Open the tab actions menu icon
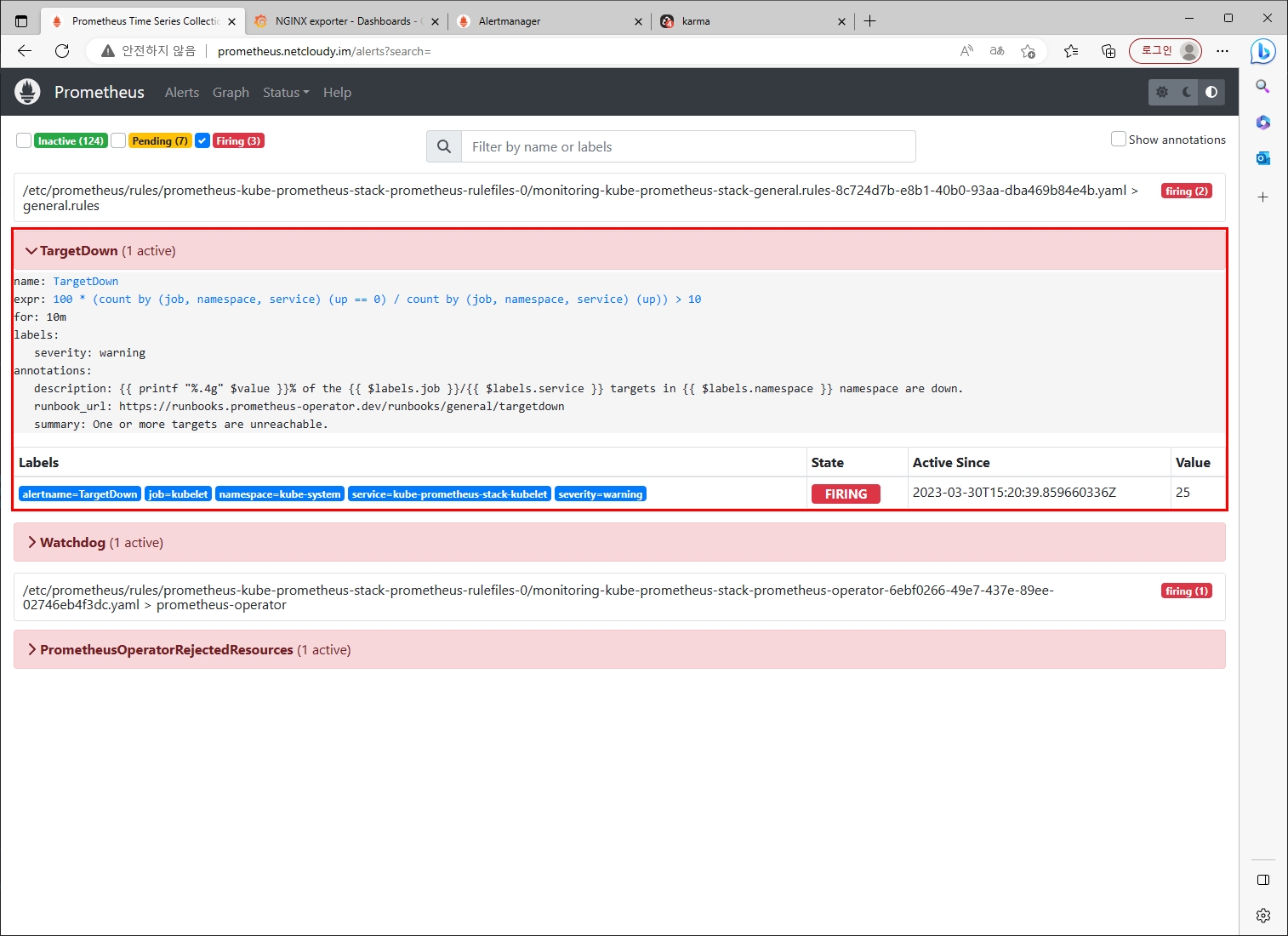Screen dimensions: 1288x936 click(x=21, y=21)
